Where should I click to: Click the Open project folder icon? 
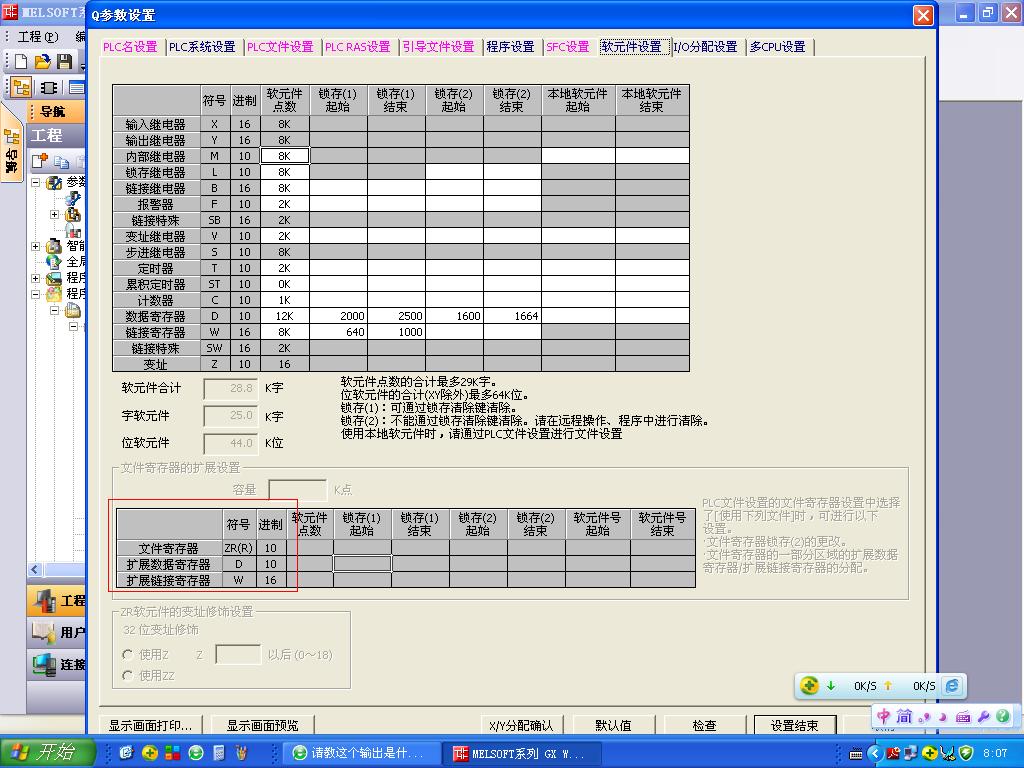[x=42, y=62]
